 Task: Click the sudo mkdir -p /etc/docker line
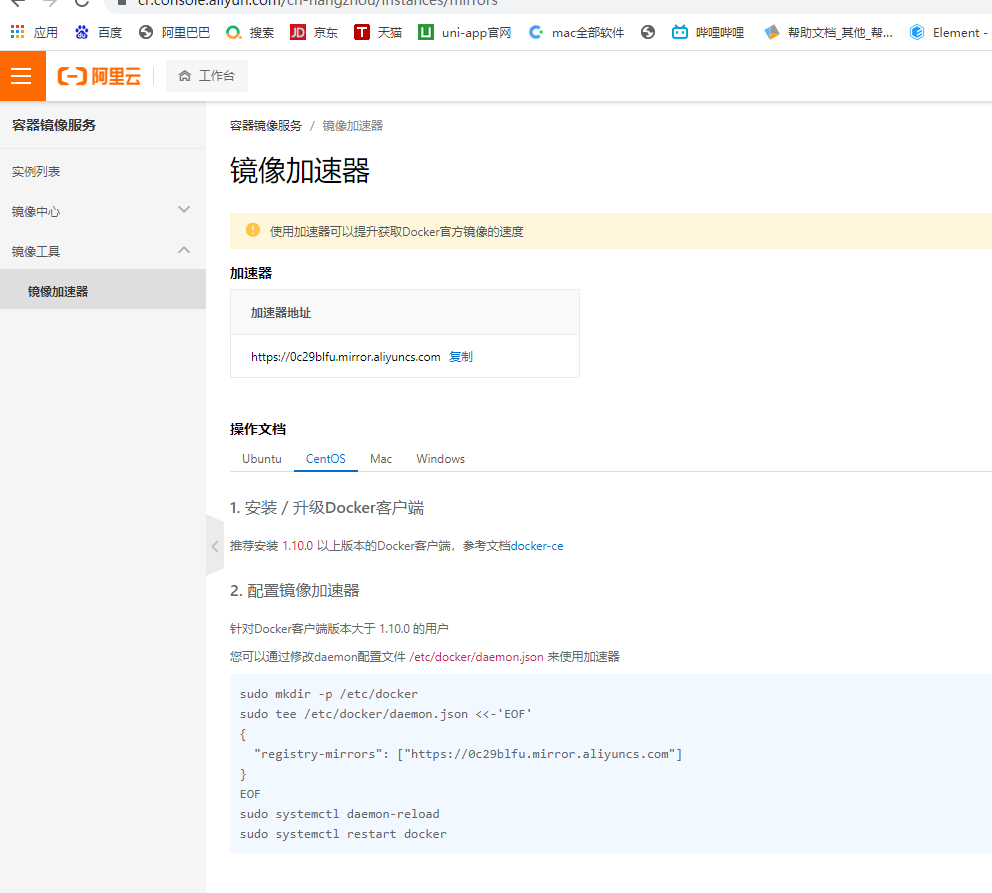point(329,694)
